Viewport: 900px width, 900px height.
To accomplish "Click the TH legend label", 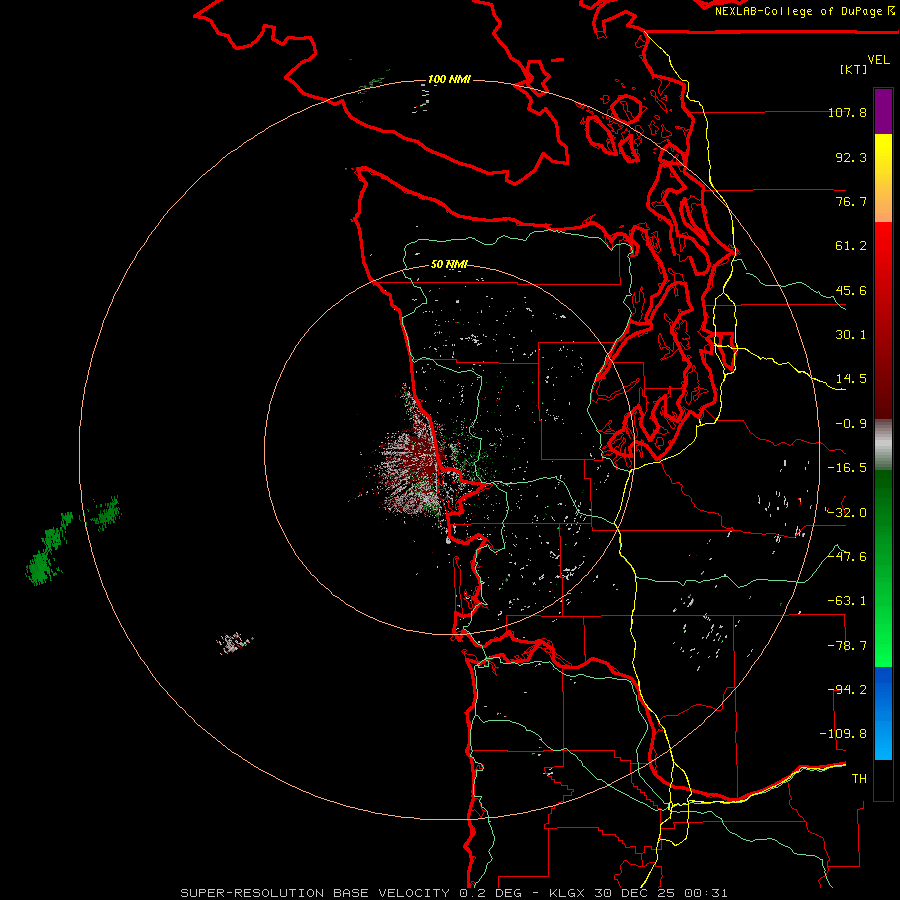I will click(x=859, y=779).
